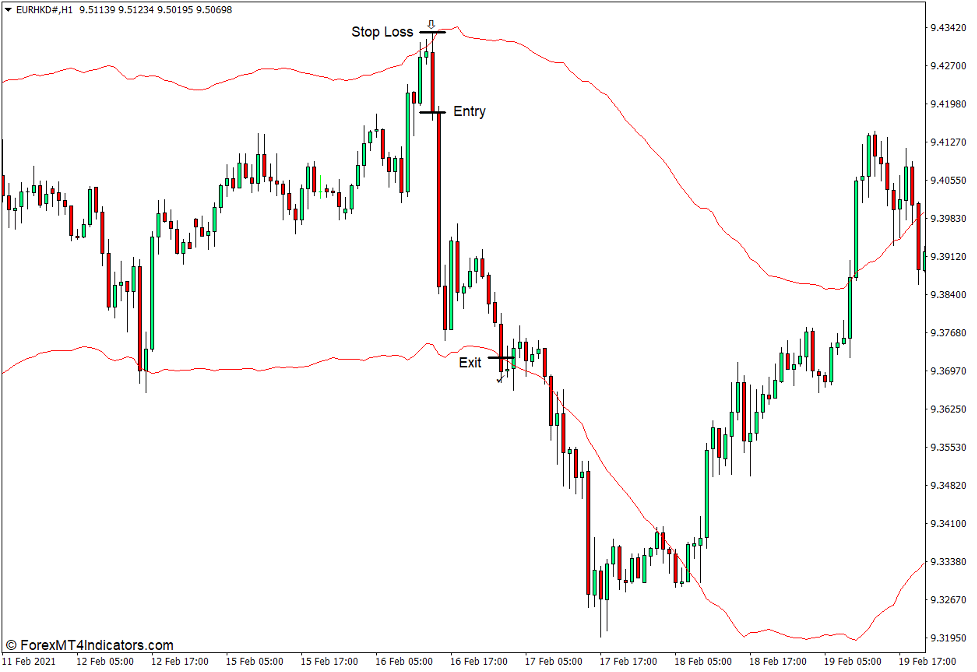Click the Stop Loss text label
This screenshot has height=672, width=977.
383,32
